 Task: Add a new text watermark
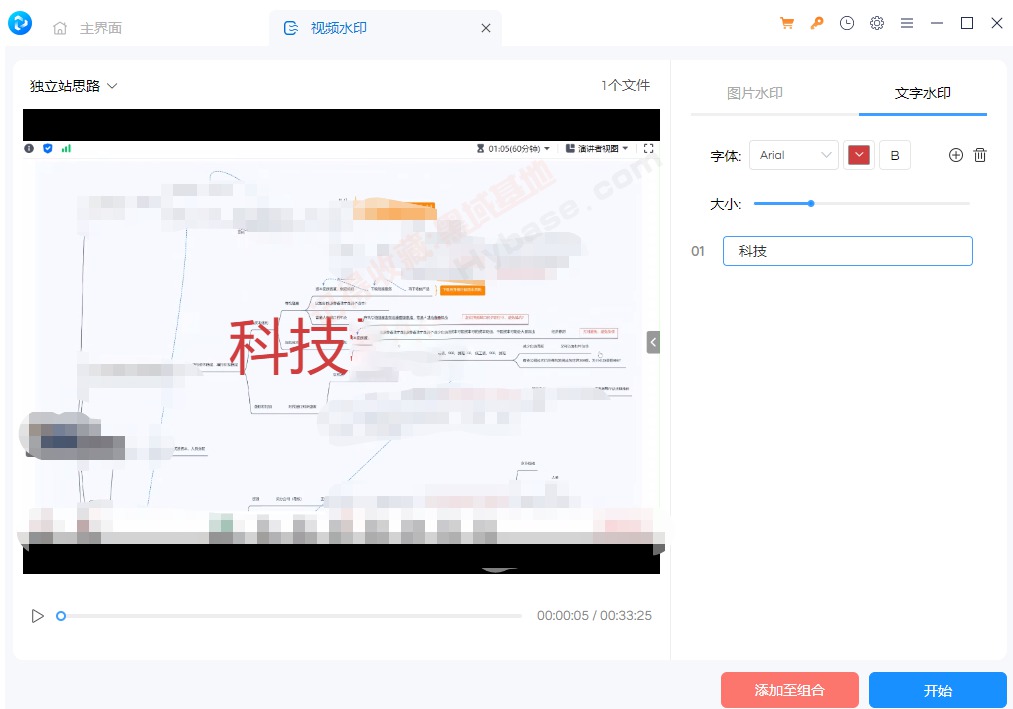(x=956, y=155)
